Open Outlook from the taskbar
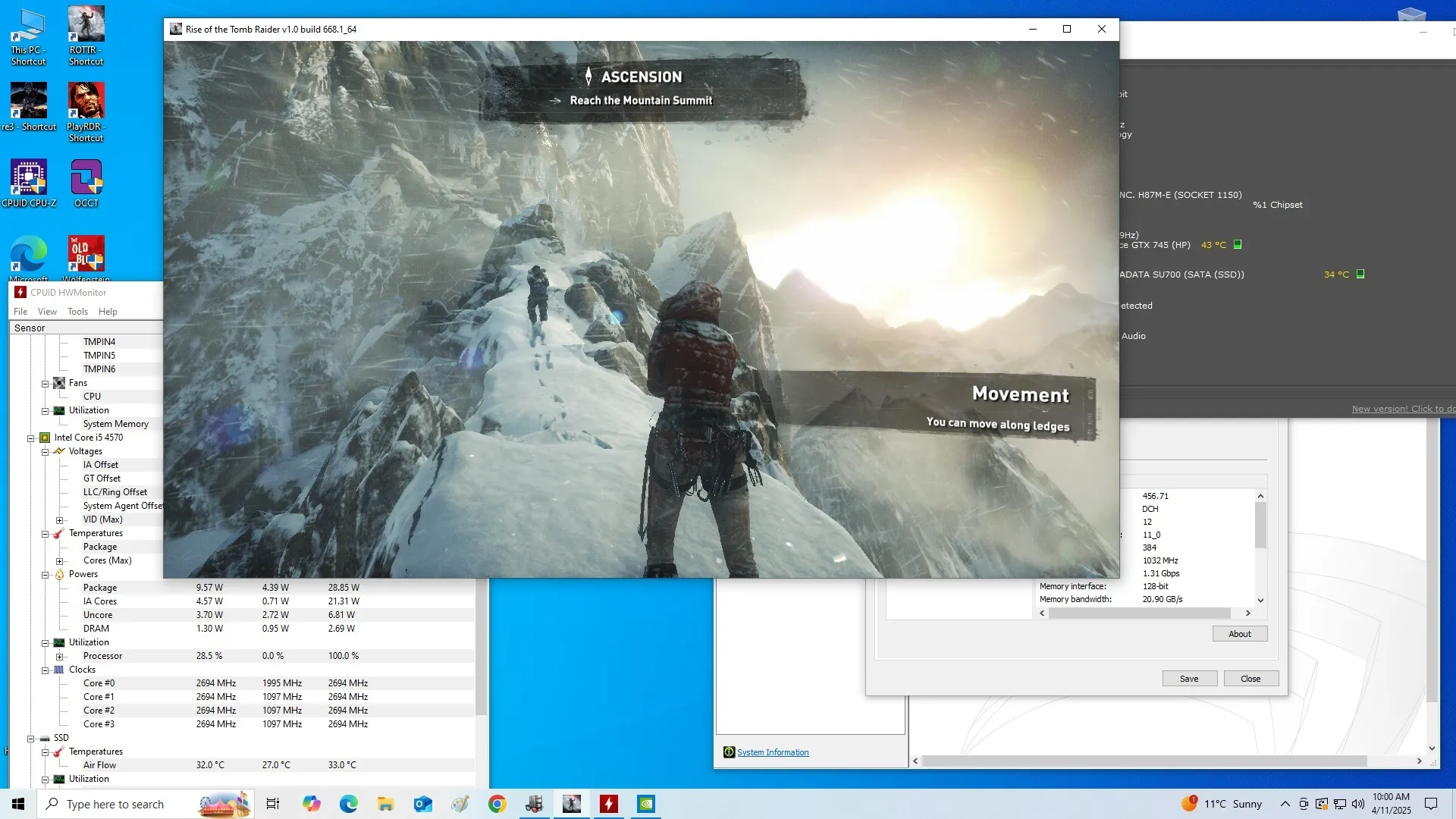The height and width of the screenshot is (819, 1456). pyautogui.click(x=422, y=804)
